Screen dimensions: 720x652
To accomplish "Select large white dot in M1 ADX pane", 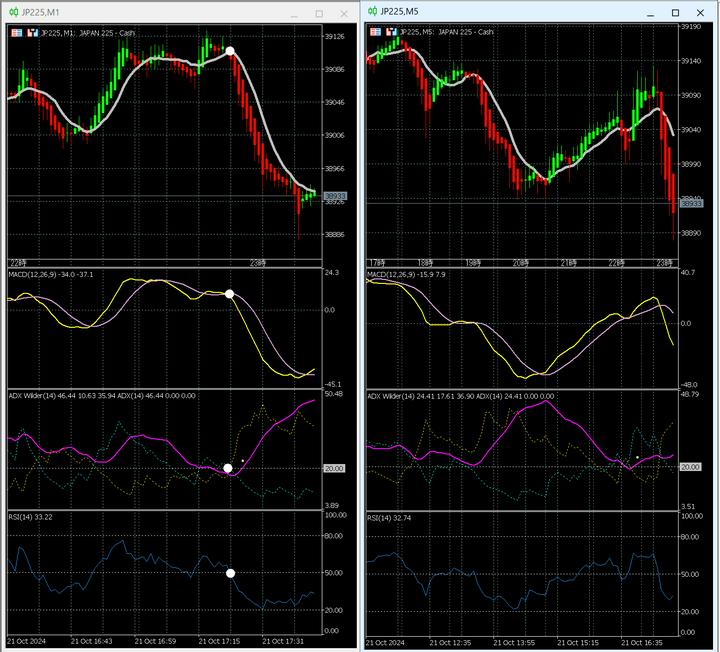I will coord(228,468).
